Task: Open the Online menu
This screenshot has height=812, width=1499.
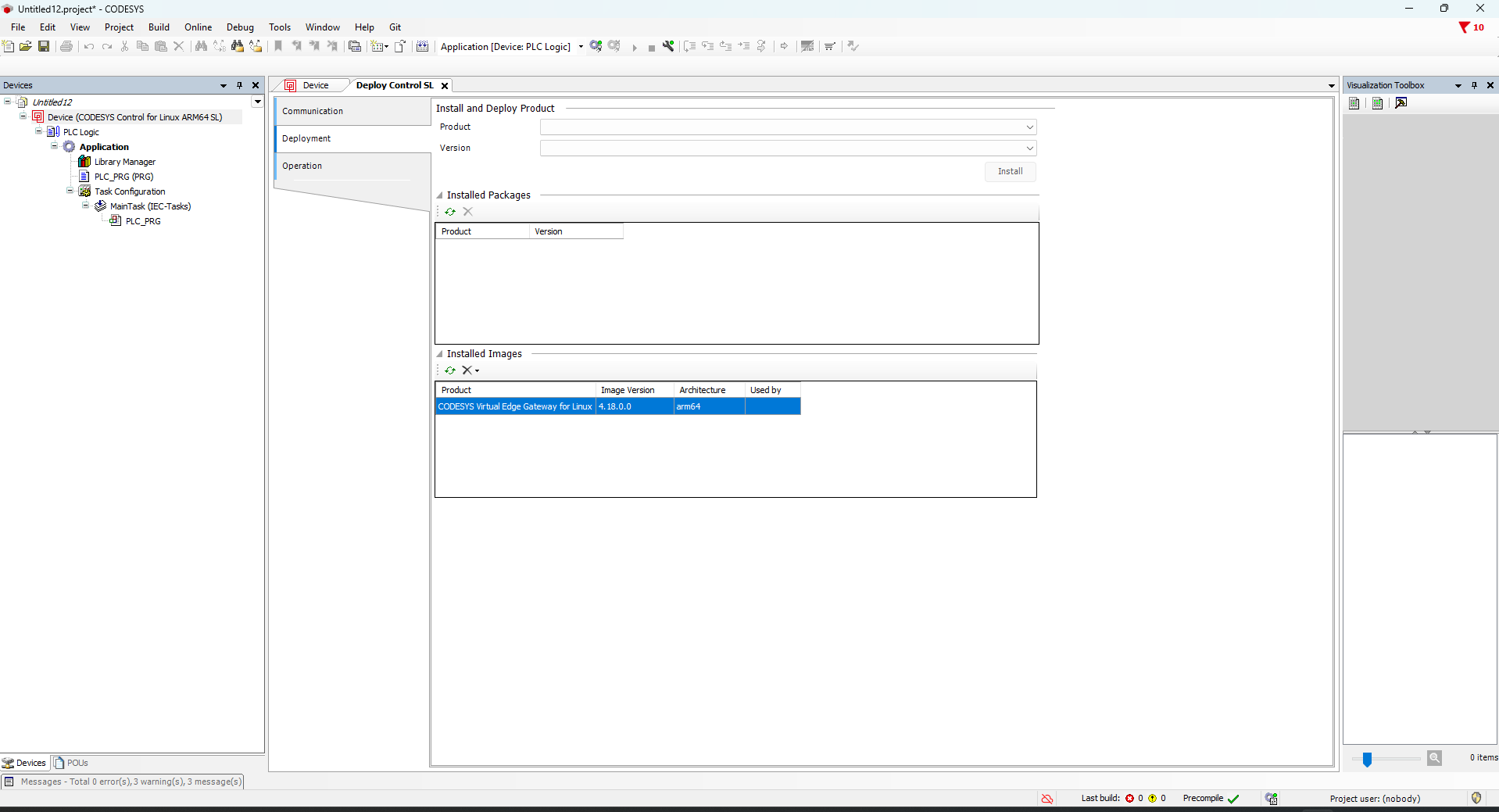Action: (x=198, y=27)
